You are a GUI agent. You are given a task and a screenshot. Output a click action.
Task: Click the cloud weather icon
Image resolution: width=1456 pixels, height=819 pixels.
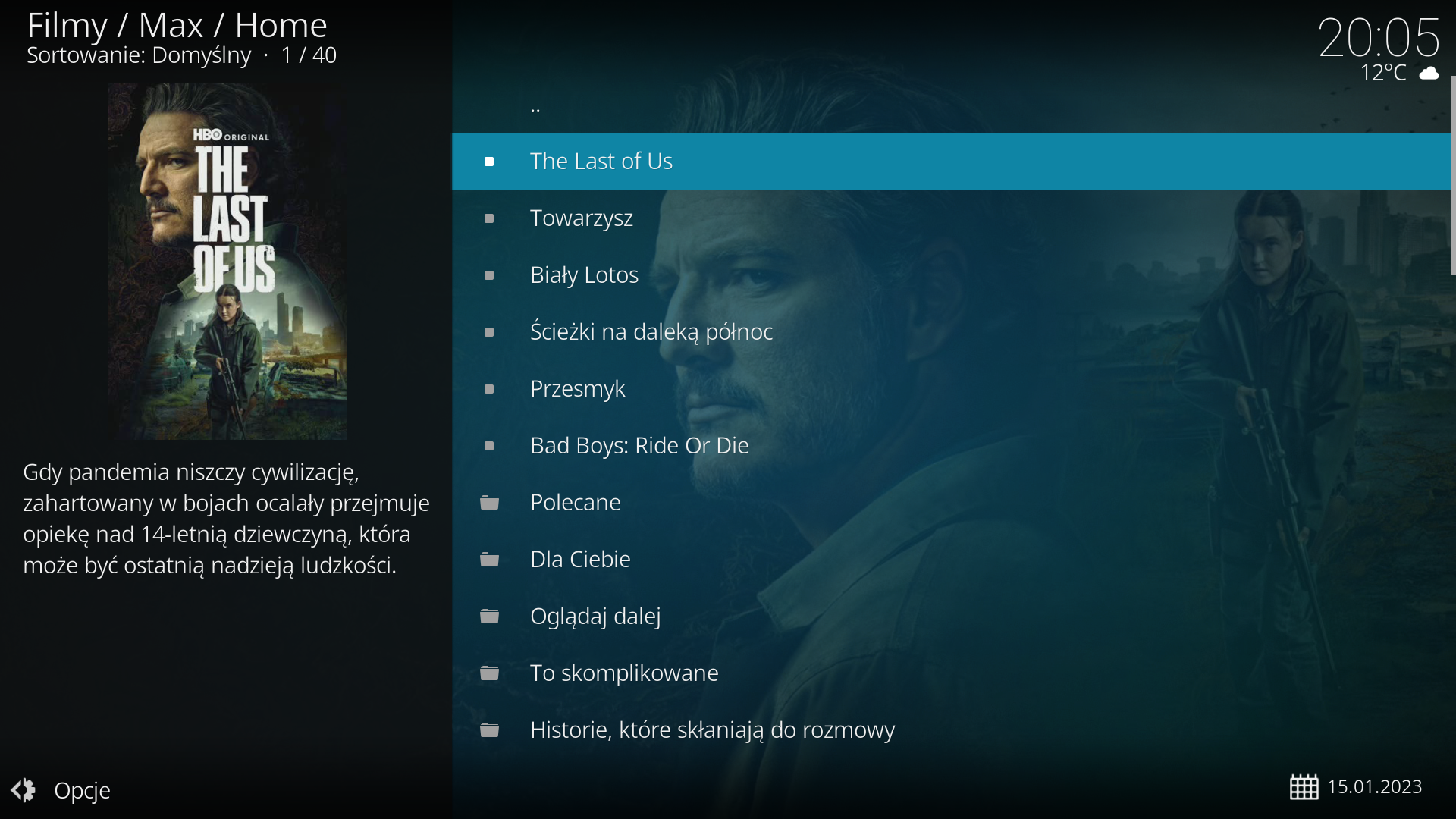(1429, 73)
